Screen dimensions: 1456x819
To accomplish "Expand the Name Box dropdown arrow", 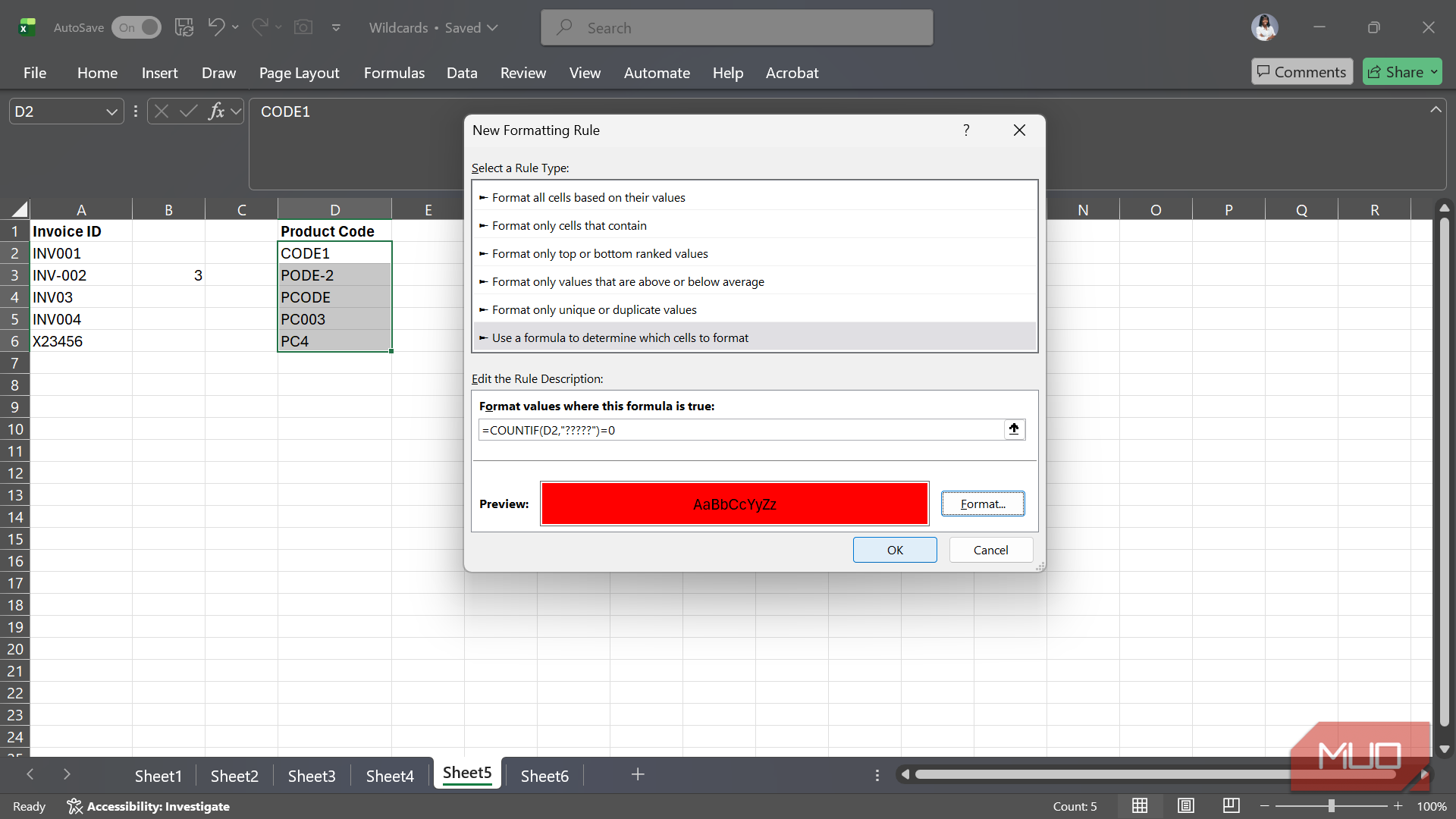I will pyautogui.click(x=111, y=112).
